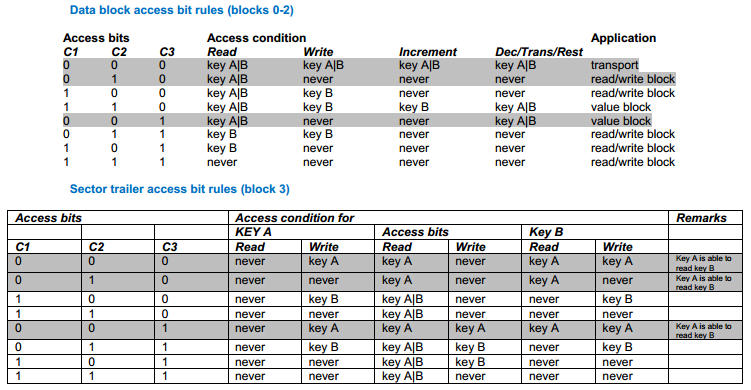The width and height of the screenshot is (751, 390).
Task: Select last 'read/write block' application cell
Action: click(633, 162)
